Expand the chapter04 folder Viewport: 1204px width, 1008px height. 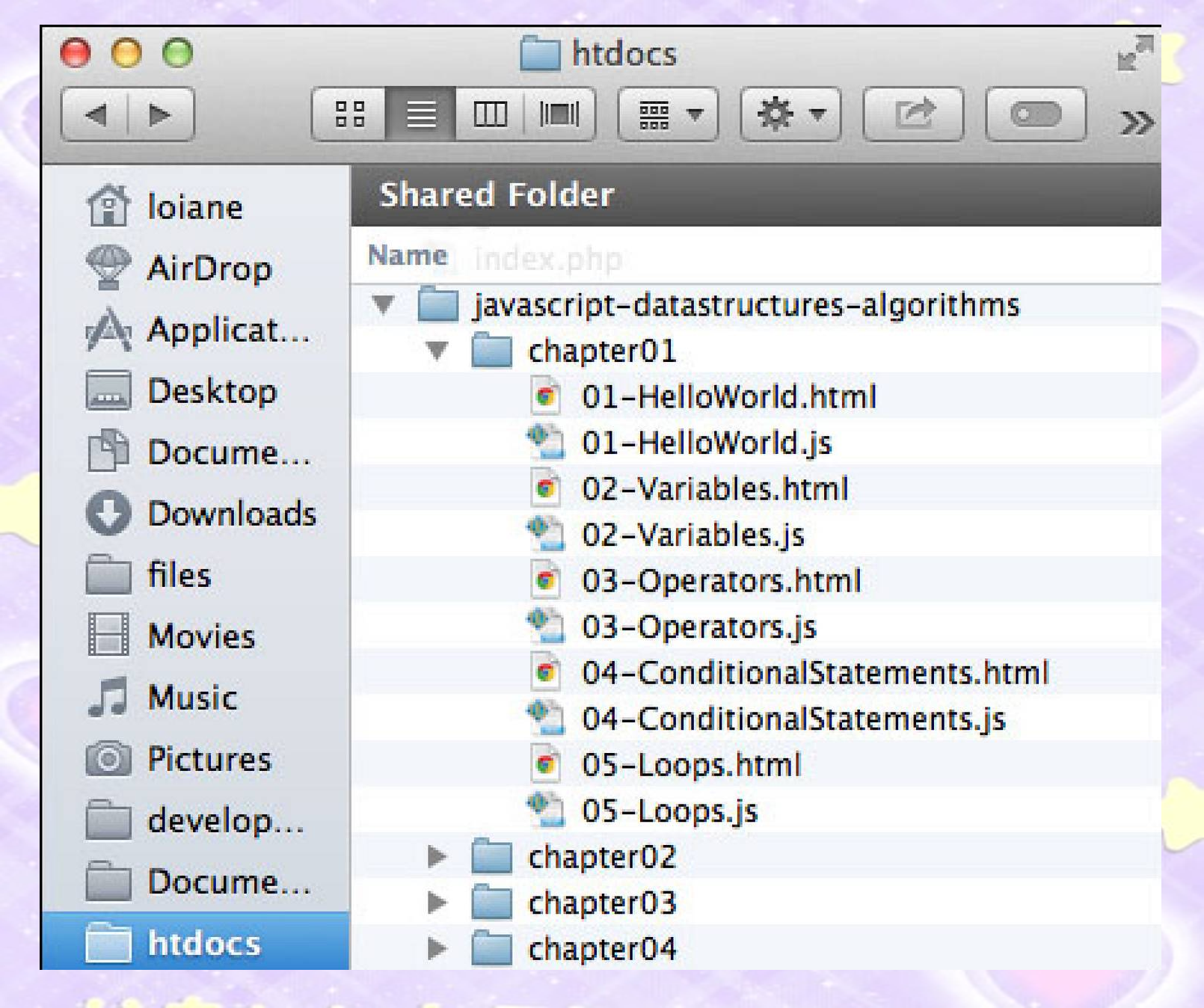click(x=437, y=948)
